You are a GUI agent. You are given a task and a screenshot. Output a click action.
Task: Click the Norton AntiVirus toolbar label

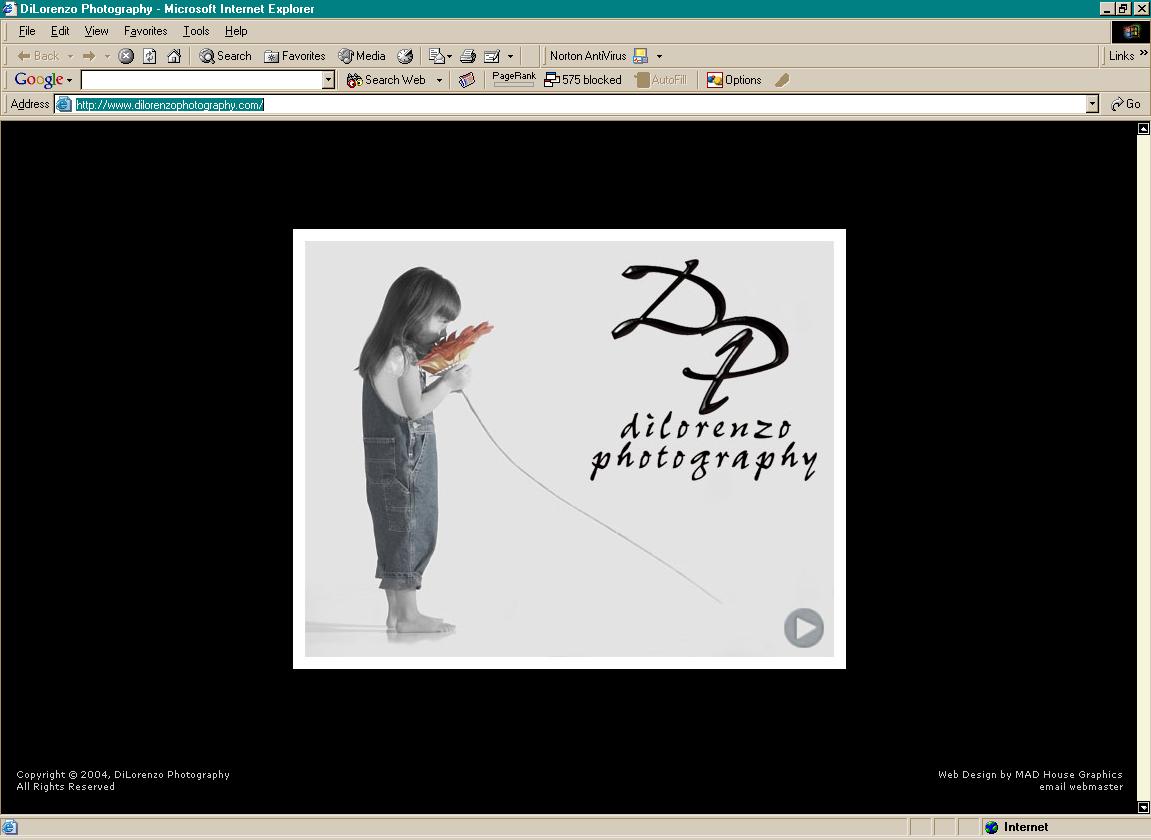[588, 56]
